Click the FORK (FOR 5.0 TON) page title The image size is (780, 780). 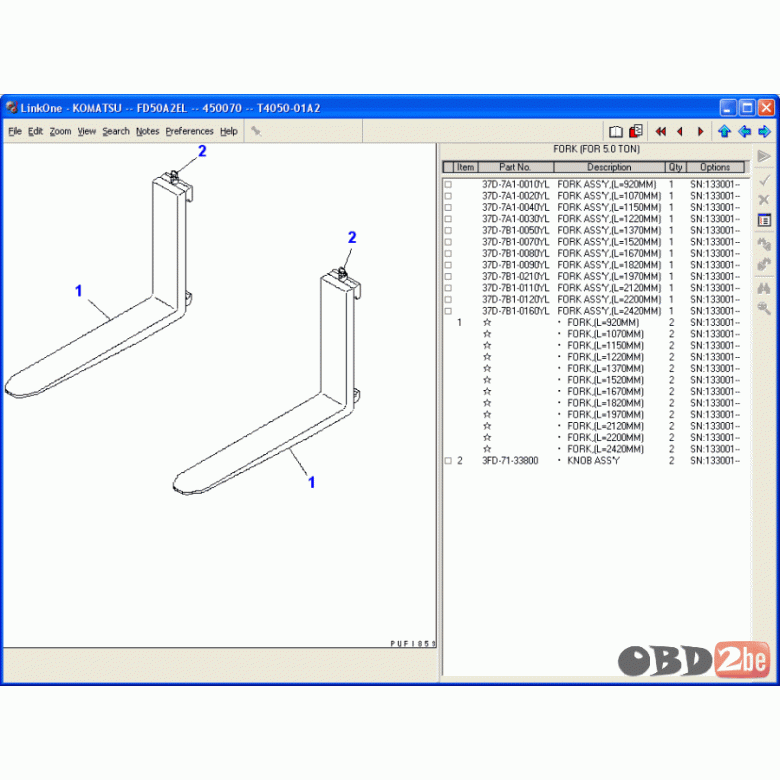pos(596,149)
